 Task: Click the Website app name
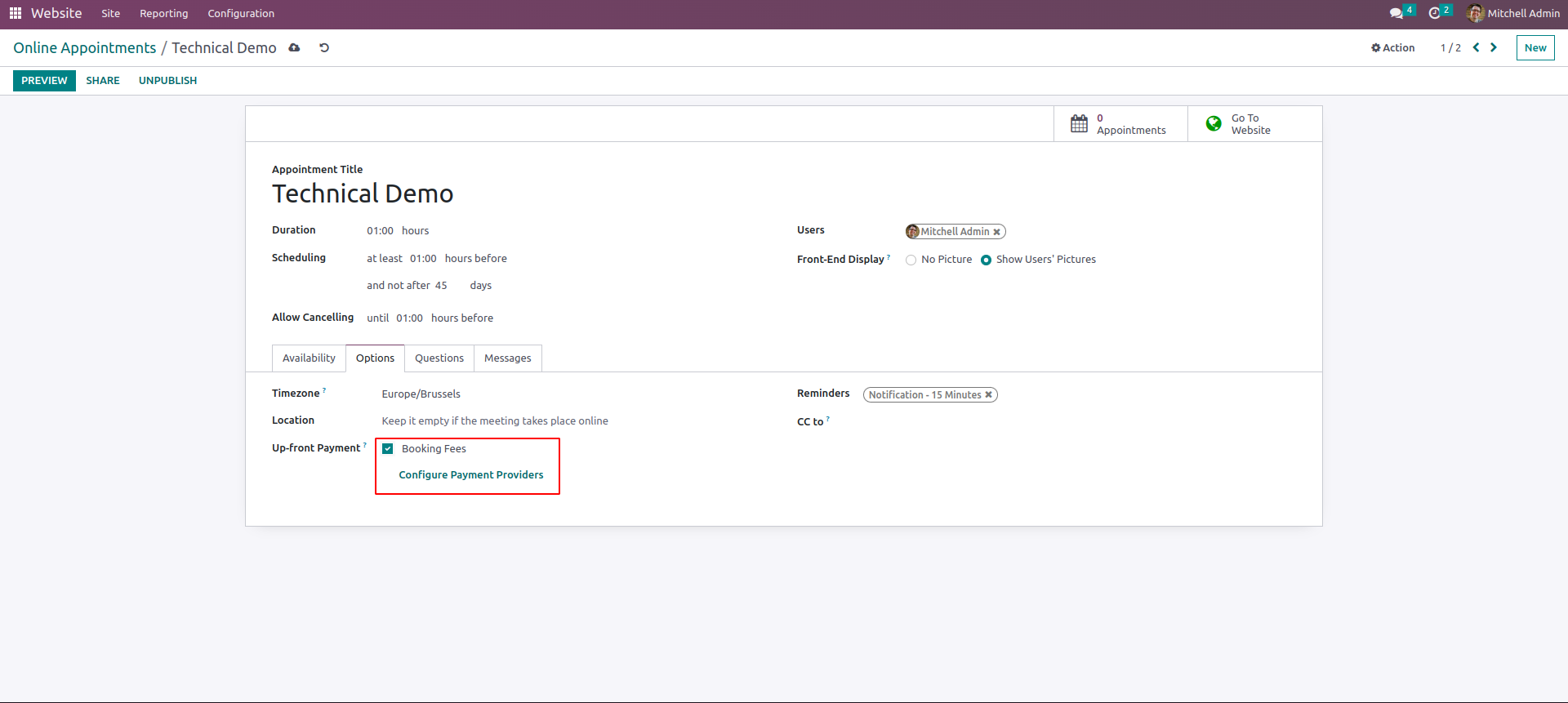click(56, 14)
